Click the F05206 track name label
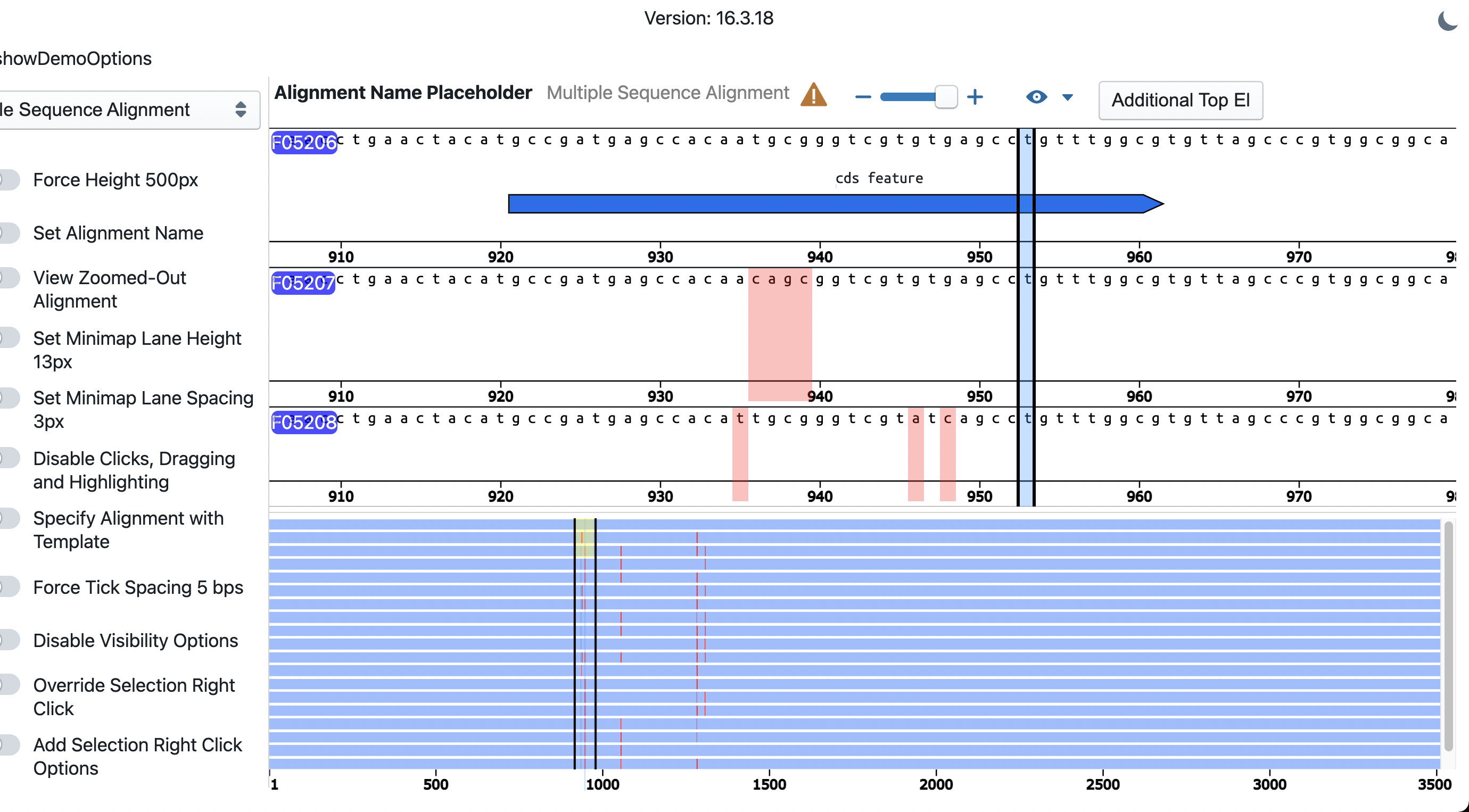 point(304,143)
